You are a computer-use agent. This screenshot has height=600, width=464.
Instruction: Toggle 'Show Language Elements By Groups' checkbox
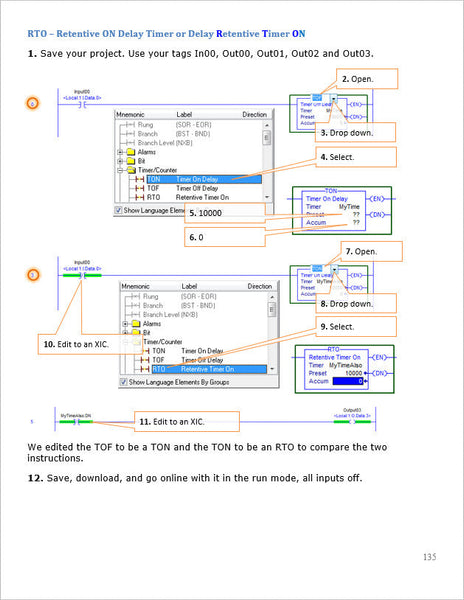click(x=124, y=382)
